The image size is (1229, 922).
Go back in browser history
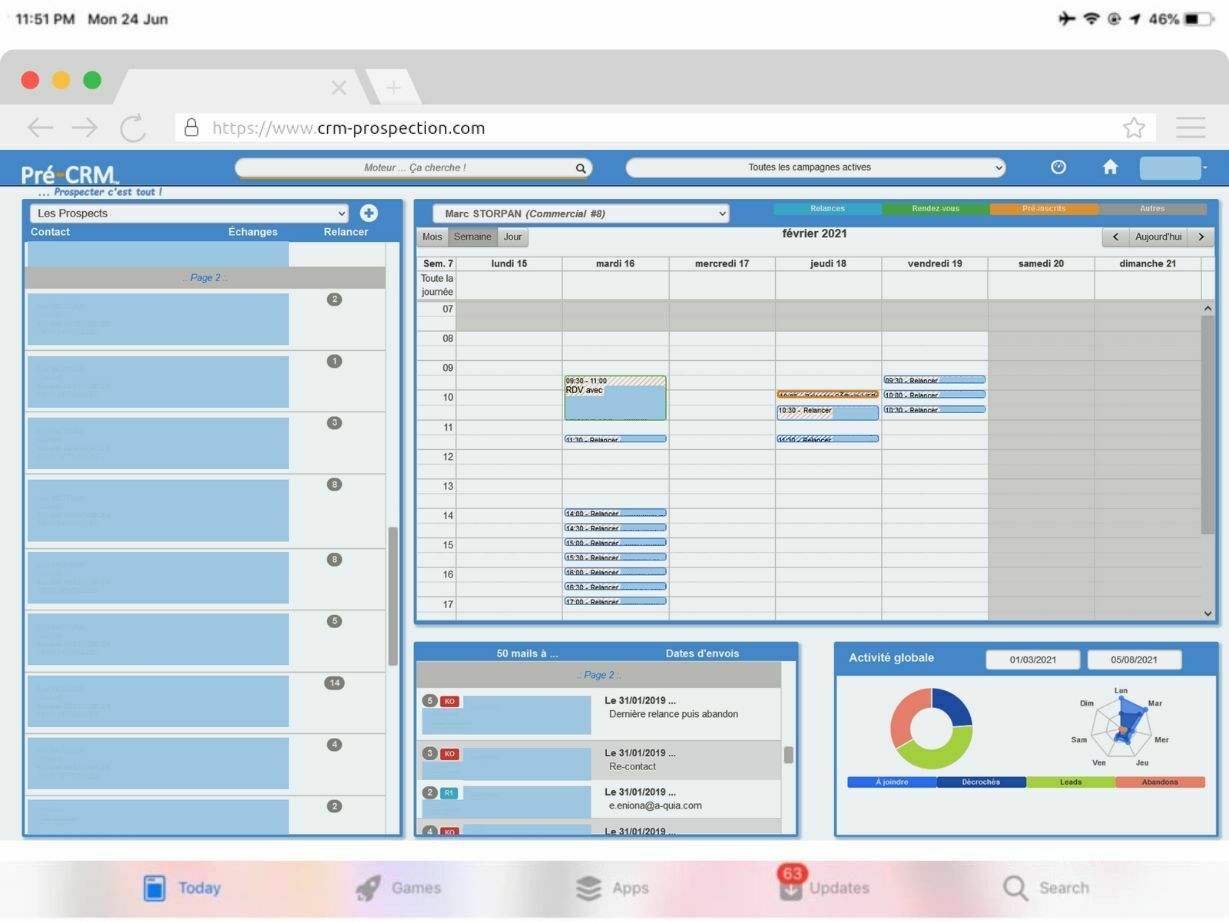pos(40,128)
